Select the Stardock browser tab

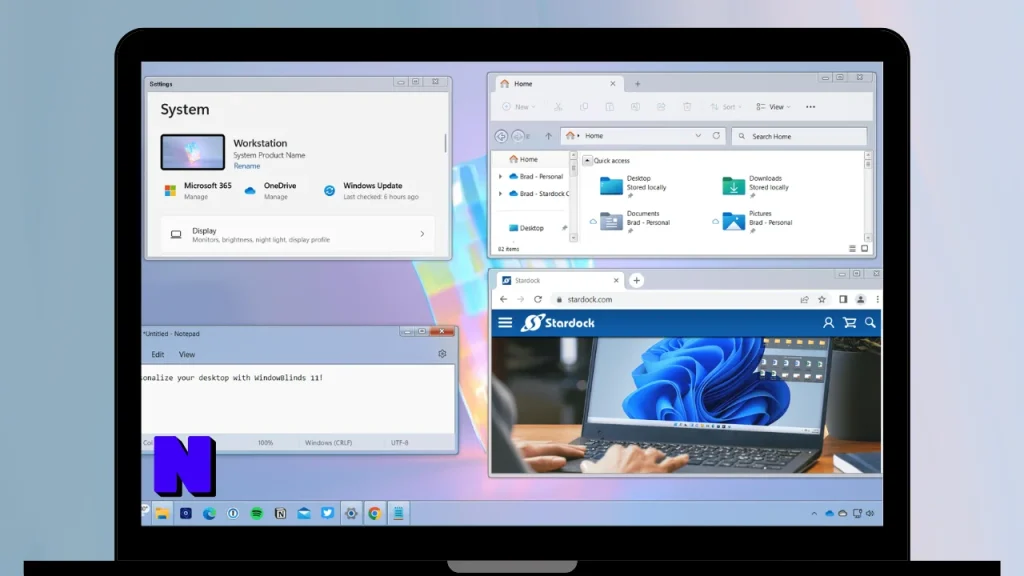[x=558, y=280]
